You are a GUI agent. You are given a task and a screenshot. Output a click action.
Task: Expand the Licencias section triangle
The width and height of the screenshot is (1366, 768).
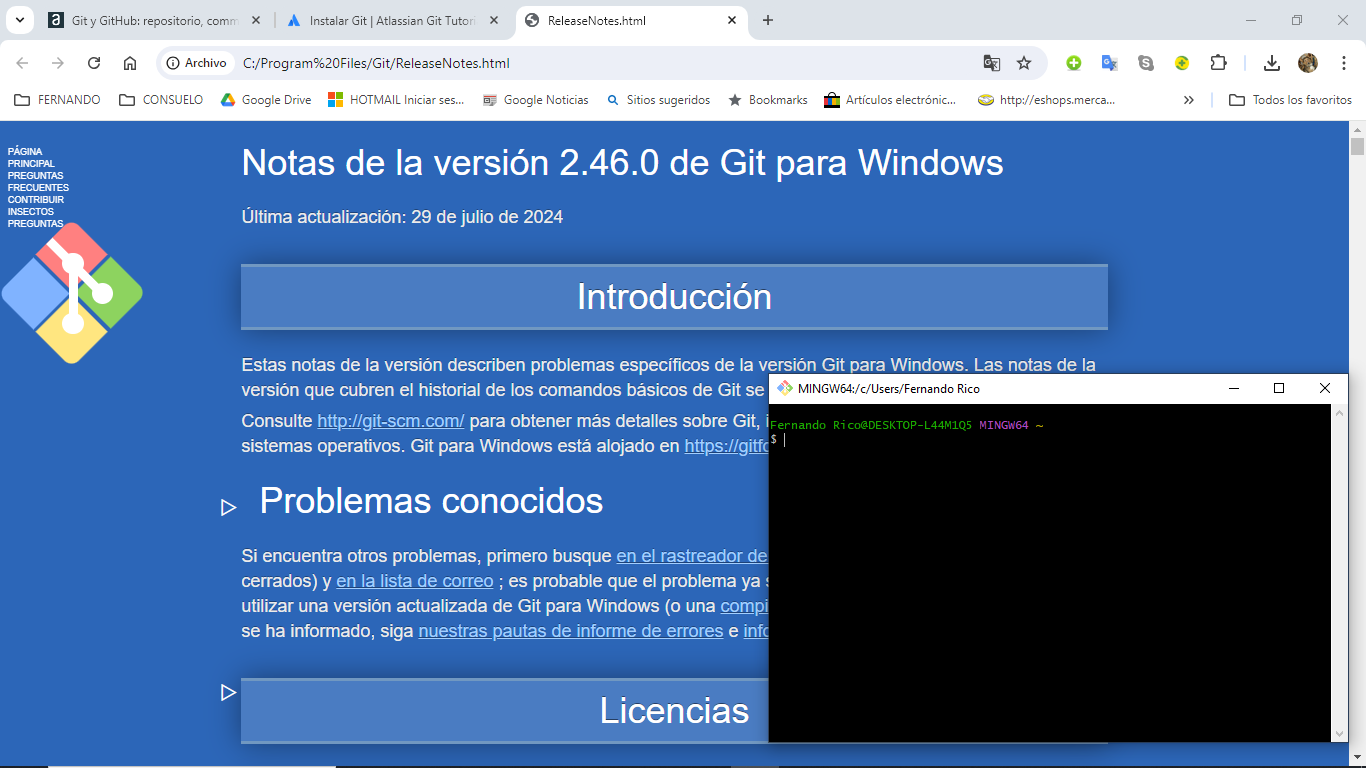click(228, 692)
